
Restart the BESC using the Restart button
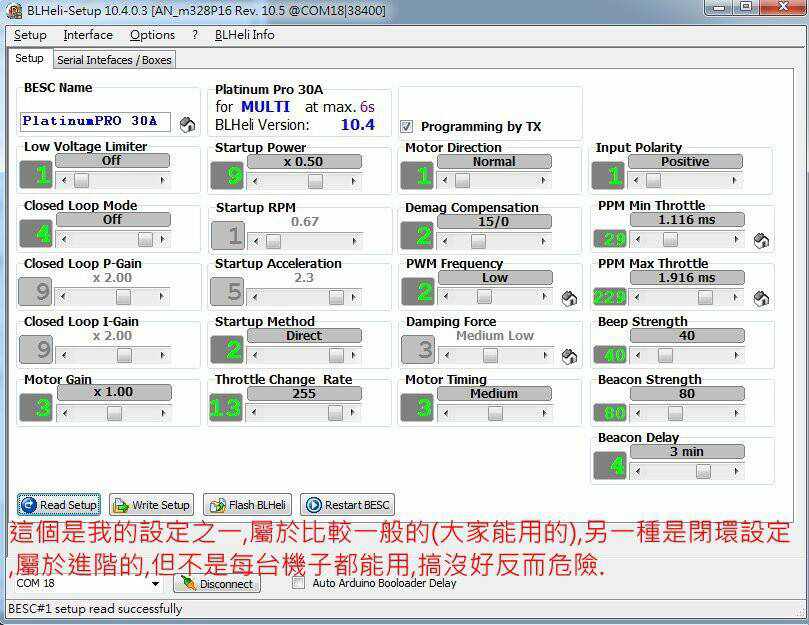point(347,505)
